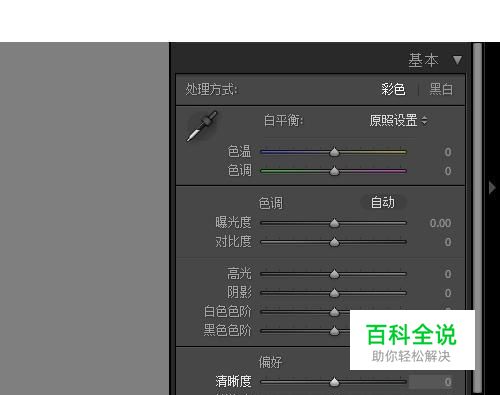Click the 阴影 label
The height and width of the screenshot is (395, 500).
coord(239,293)
